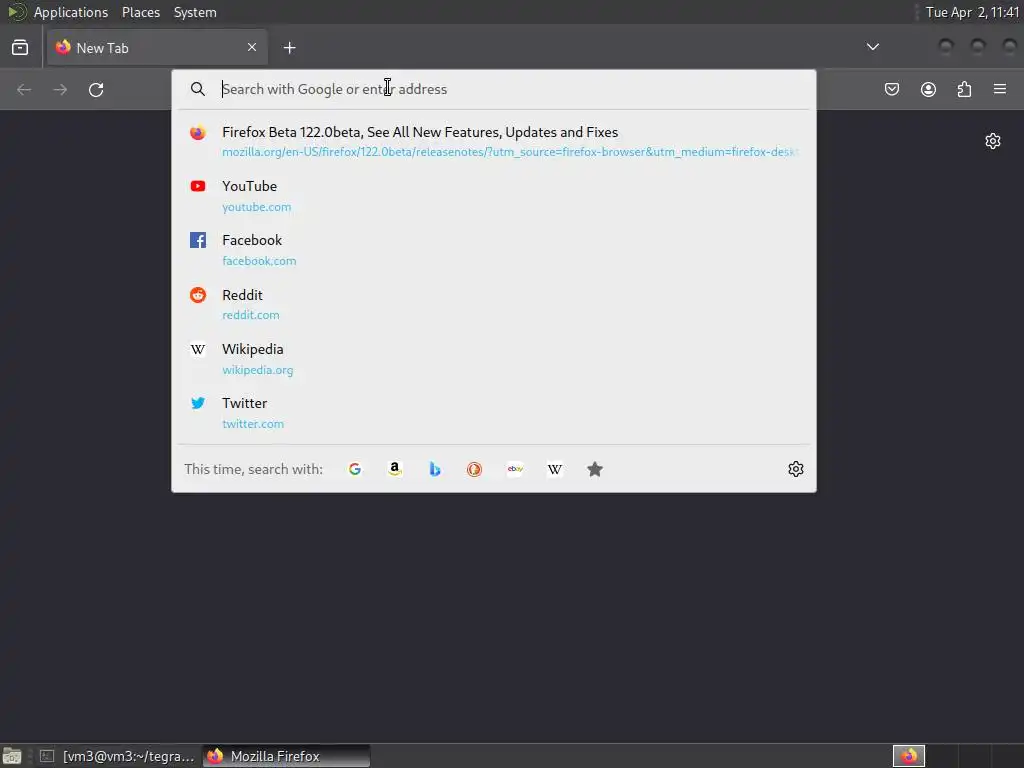This screenshot has width=1024, height=768.
Task: Select the Facebook suggestion
Action: tap(494, 249)
